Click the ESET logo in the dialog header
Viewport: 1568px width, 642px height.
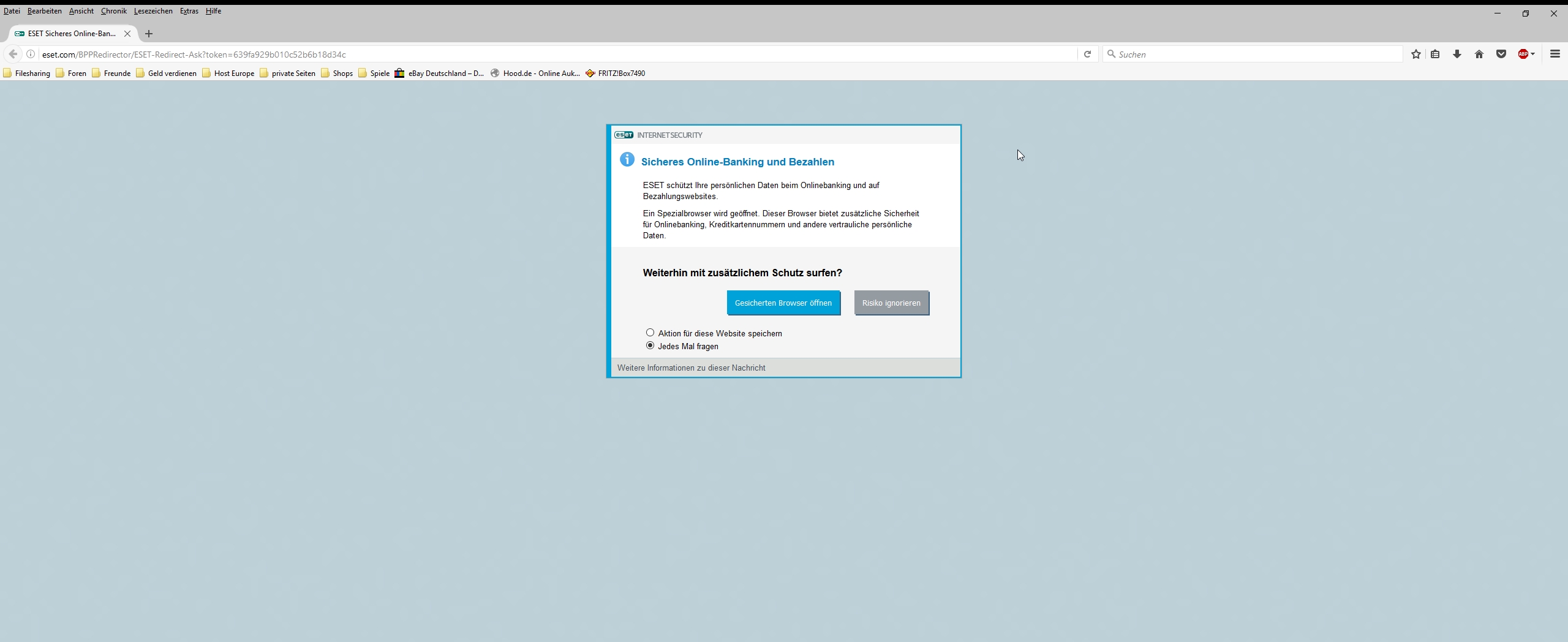coord(624,135)
